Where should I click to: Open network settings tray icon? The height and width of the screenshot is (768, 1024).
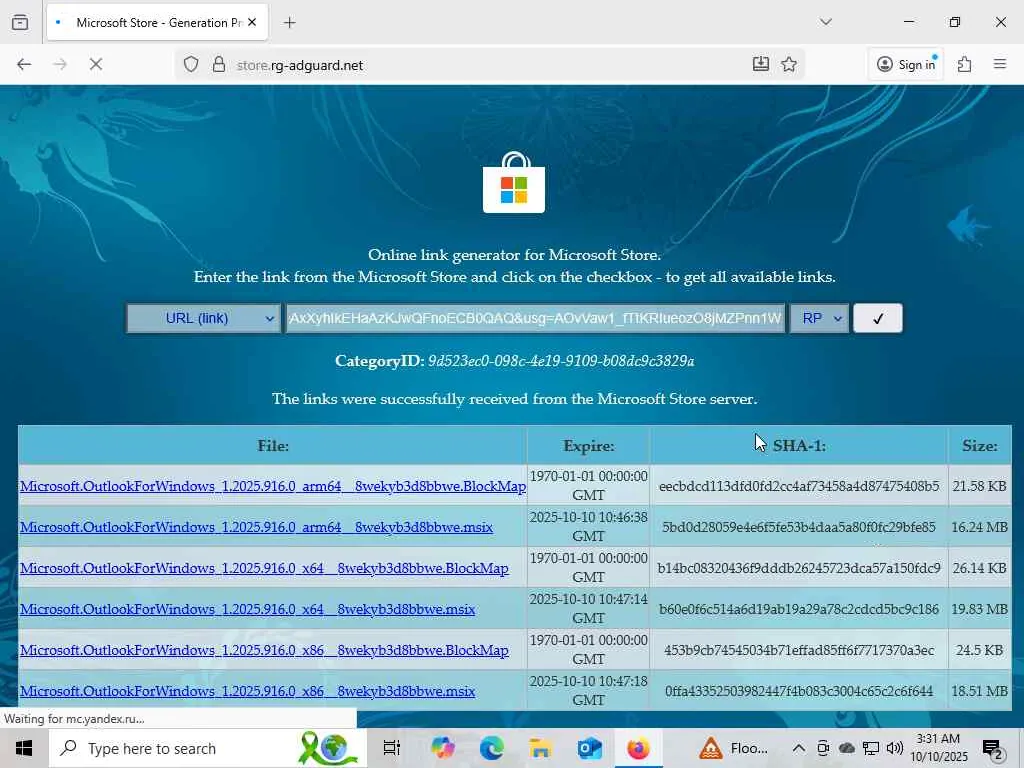tap(871, 748)
